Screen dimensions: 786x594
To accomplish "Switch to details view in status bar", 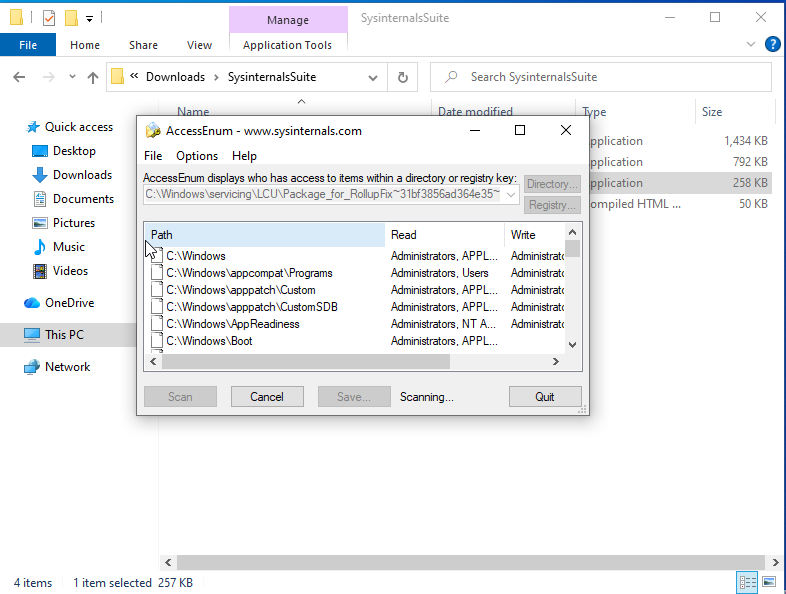I will pos(747,582).
